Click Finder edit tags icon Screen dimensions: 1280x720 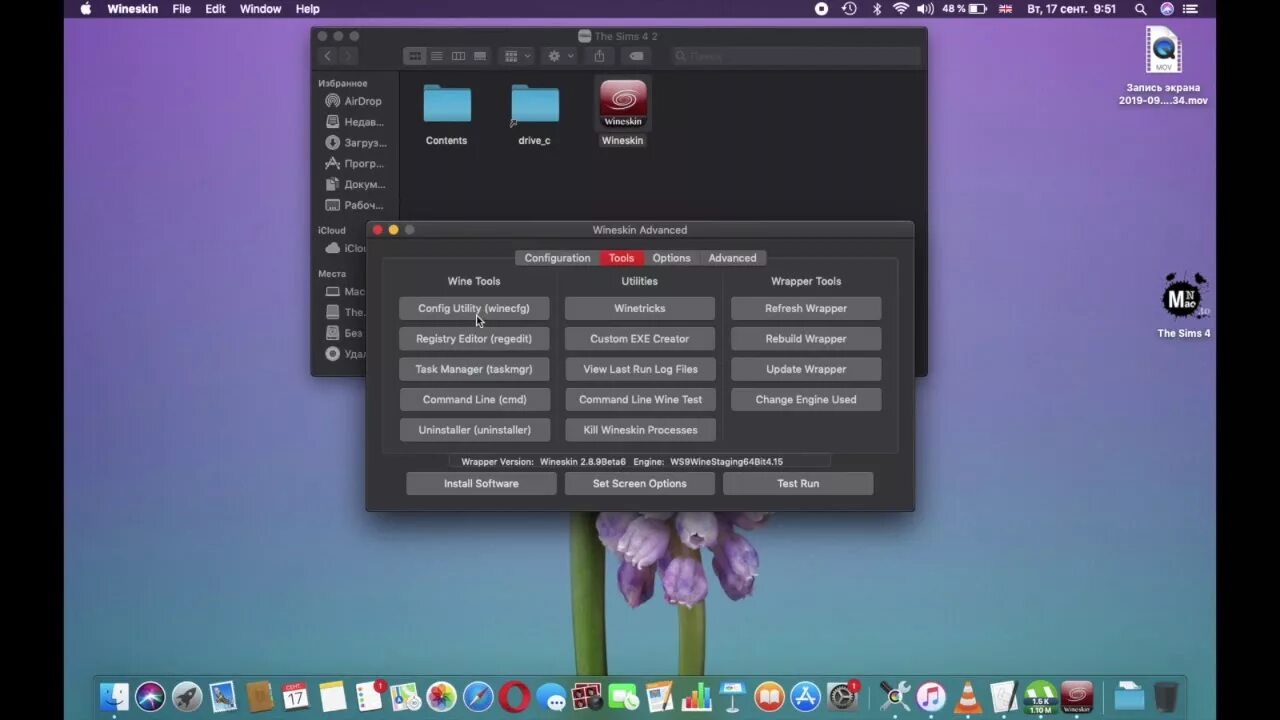636,56
